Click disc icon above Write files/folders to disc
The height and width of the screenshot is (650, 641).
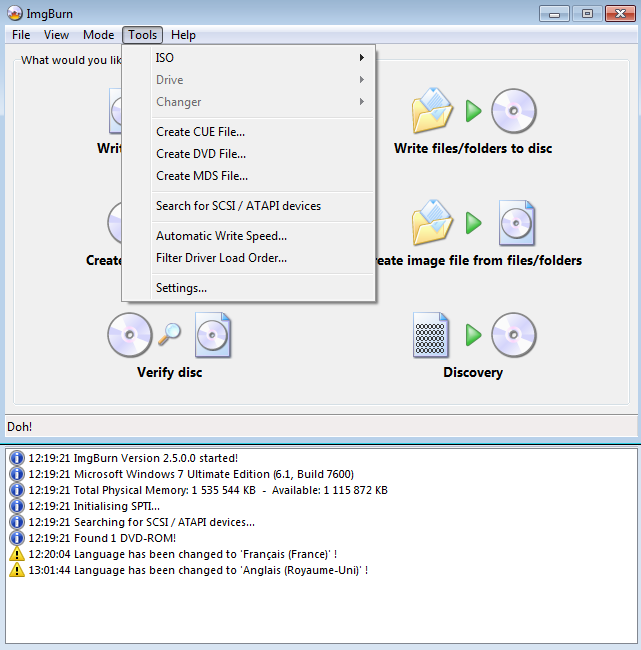pos(514,111)
